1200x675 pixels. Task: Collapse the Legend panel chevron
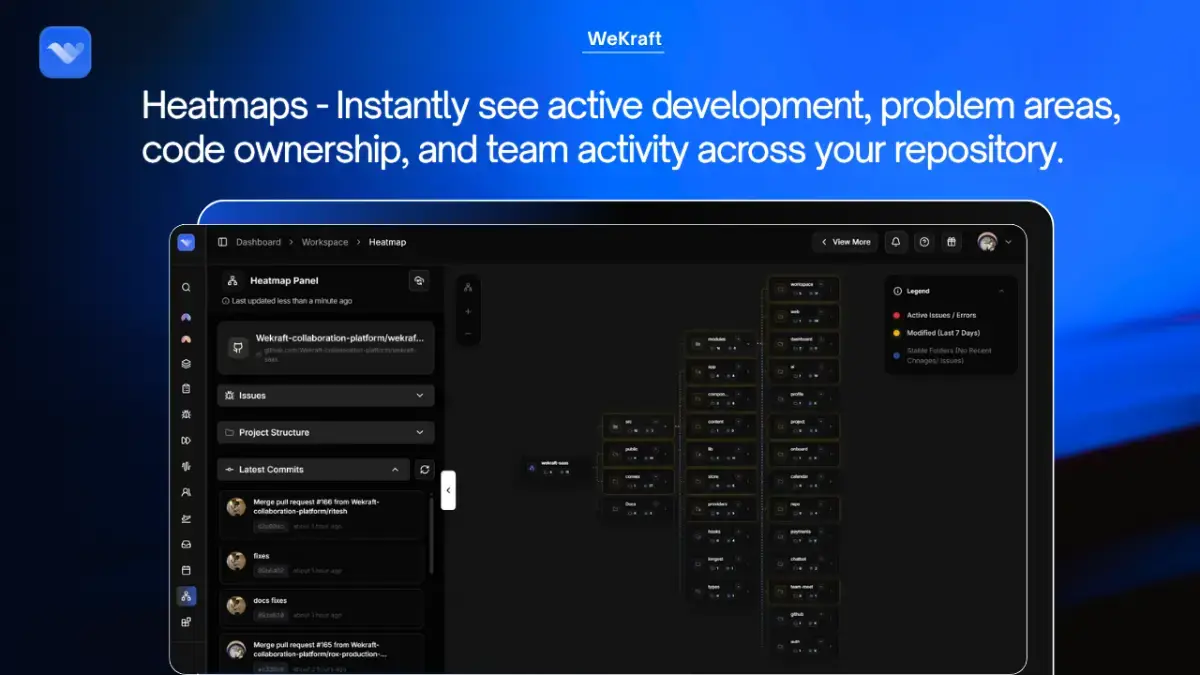(1002, 291)
